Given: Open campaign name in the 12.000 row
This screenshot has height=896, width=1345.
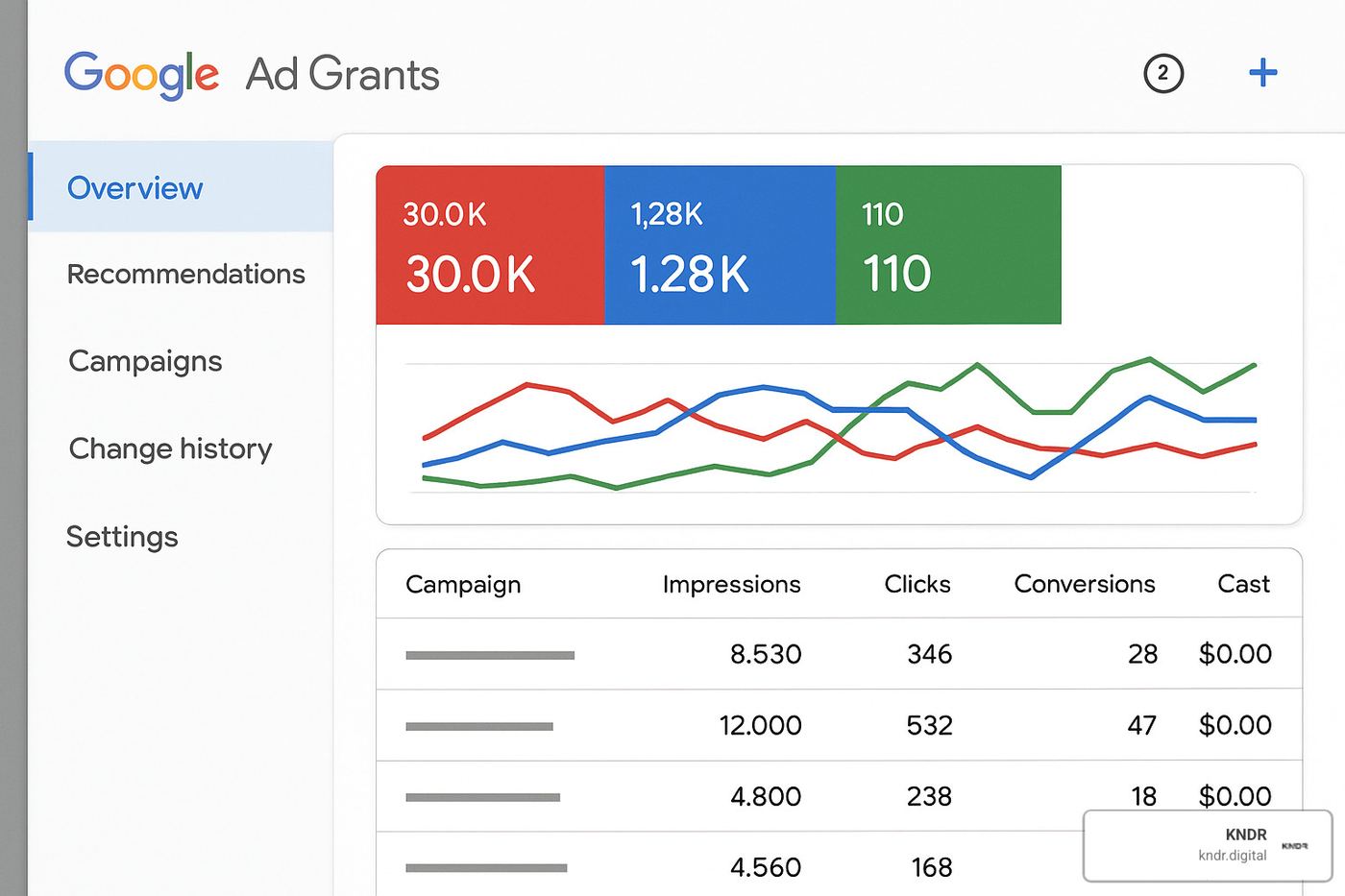Looking at the screenshot, I should tap(479, 726).
